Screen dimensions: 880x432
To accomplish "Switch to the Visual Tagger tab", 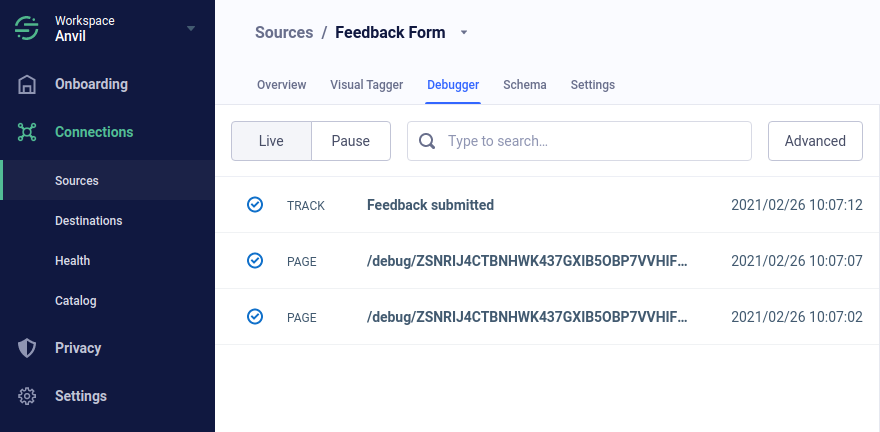I will [x=366, y=85].
